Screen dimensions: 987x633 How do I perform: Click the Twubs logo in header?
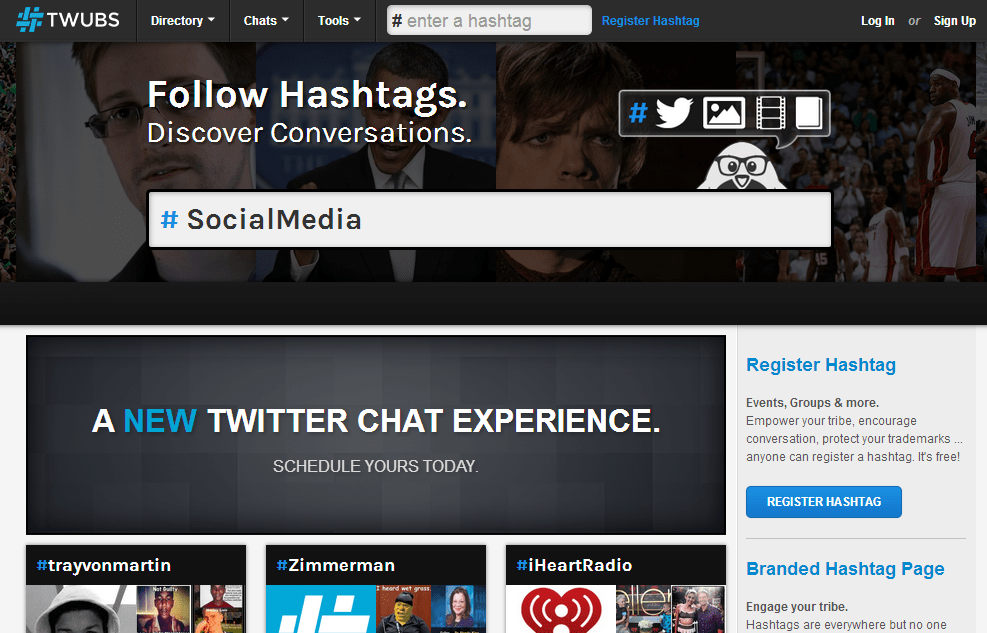tap(67, 20)
